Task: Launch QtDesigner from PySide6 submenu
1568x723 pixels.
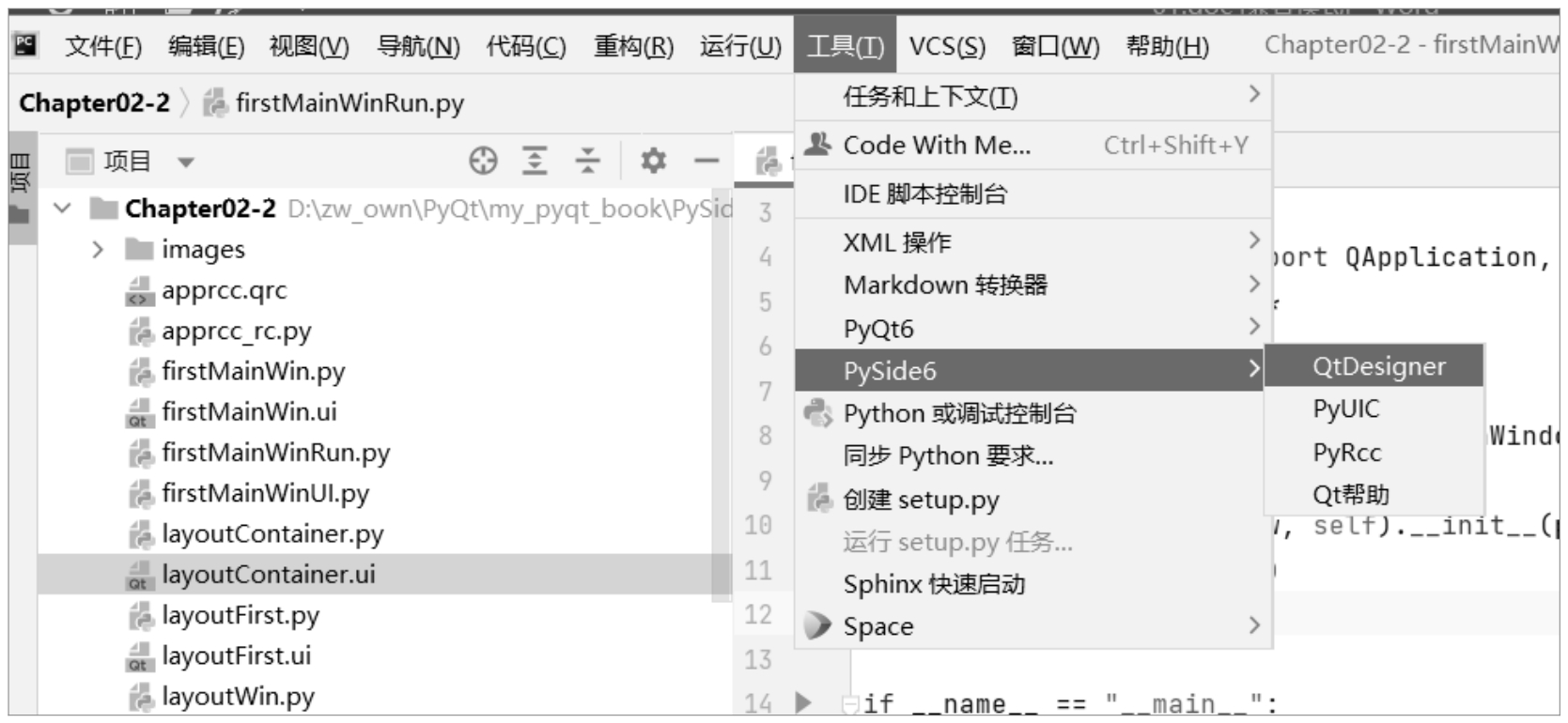Action: [1374, 366]
